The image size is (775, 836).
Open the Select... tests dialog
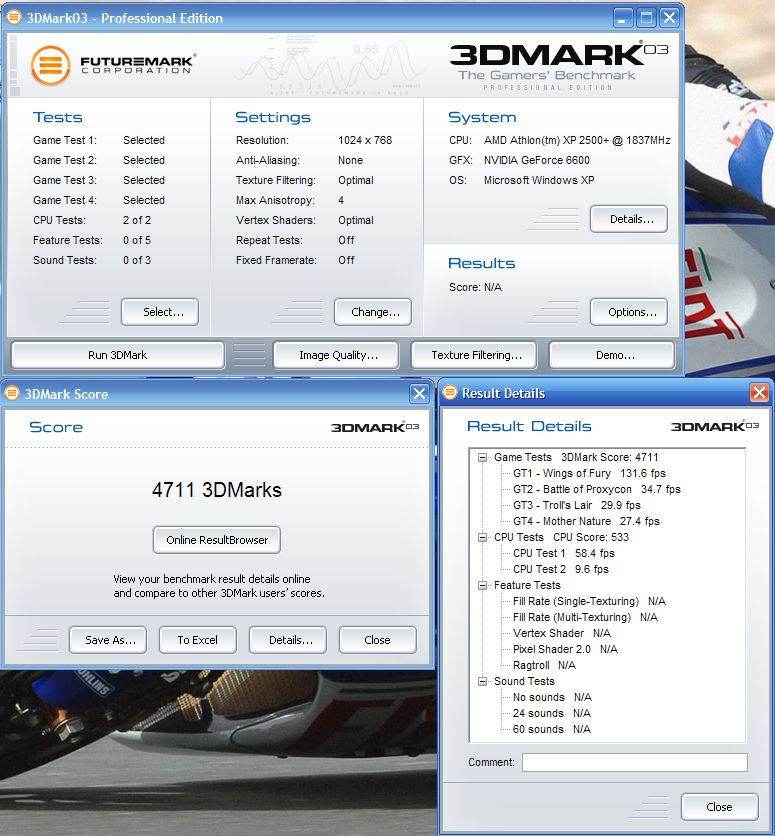[x=160, y=312]
